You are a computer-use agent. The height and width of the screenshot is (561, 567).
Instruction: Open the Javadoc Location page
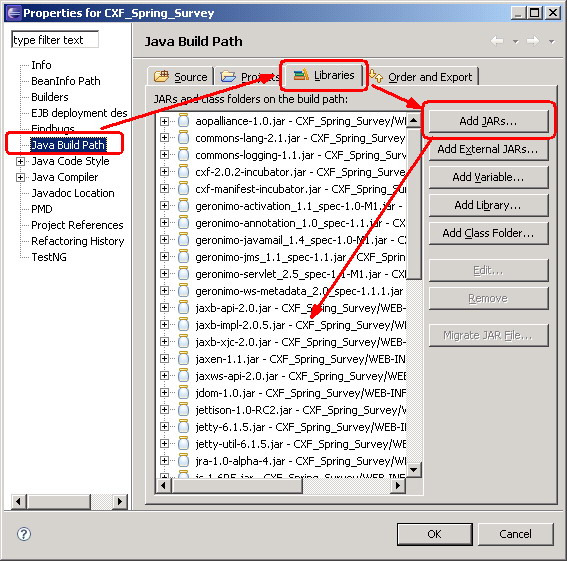(73, 193)
